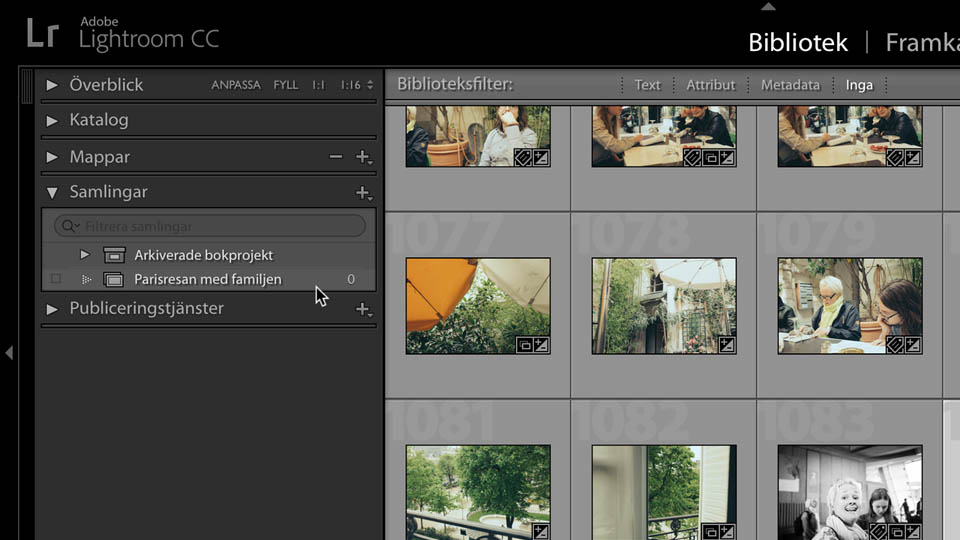Choose Inga to disable library filters

click(859, 85)
